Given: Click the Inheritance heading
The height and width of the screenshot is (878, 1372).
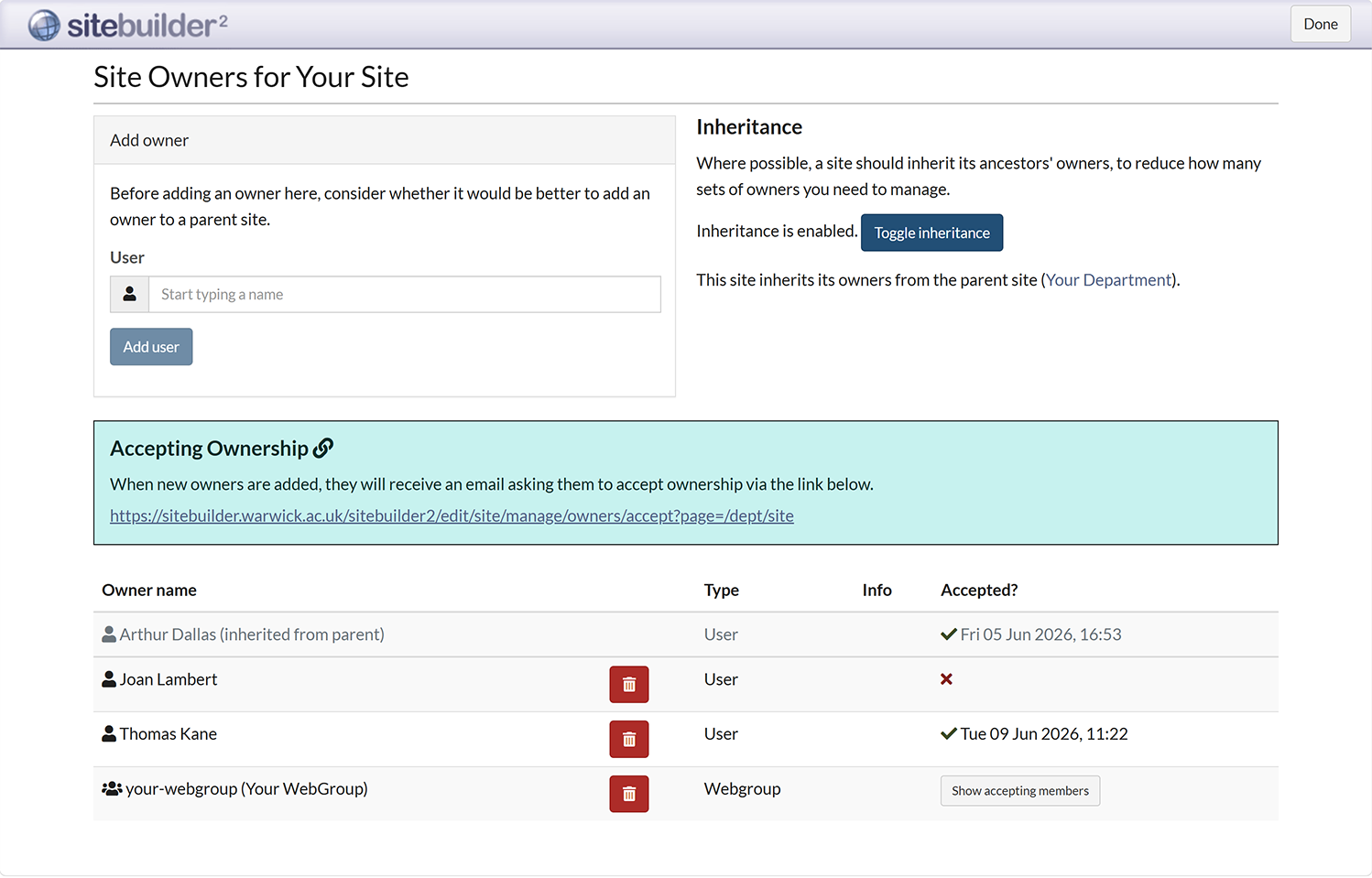Looking at the screenshot, I should (x=749, y=126).
